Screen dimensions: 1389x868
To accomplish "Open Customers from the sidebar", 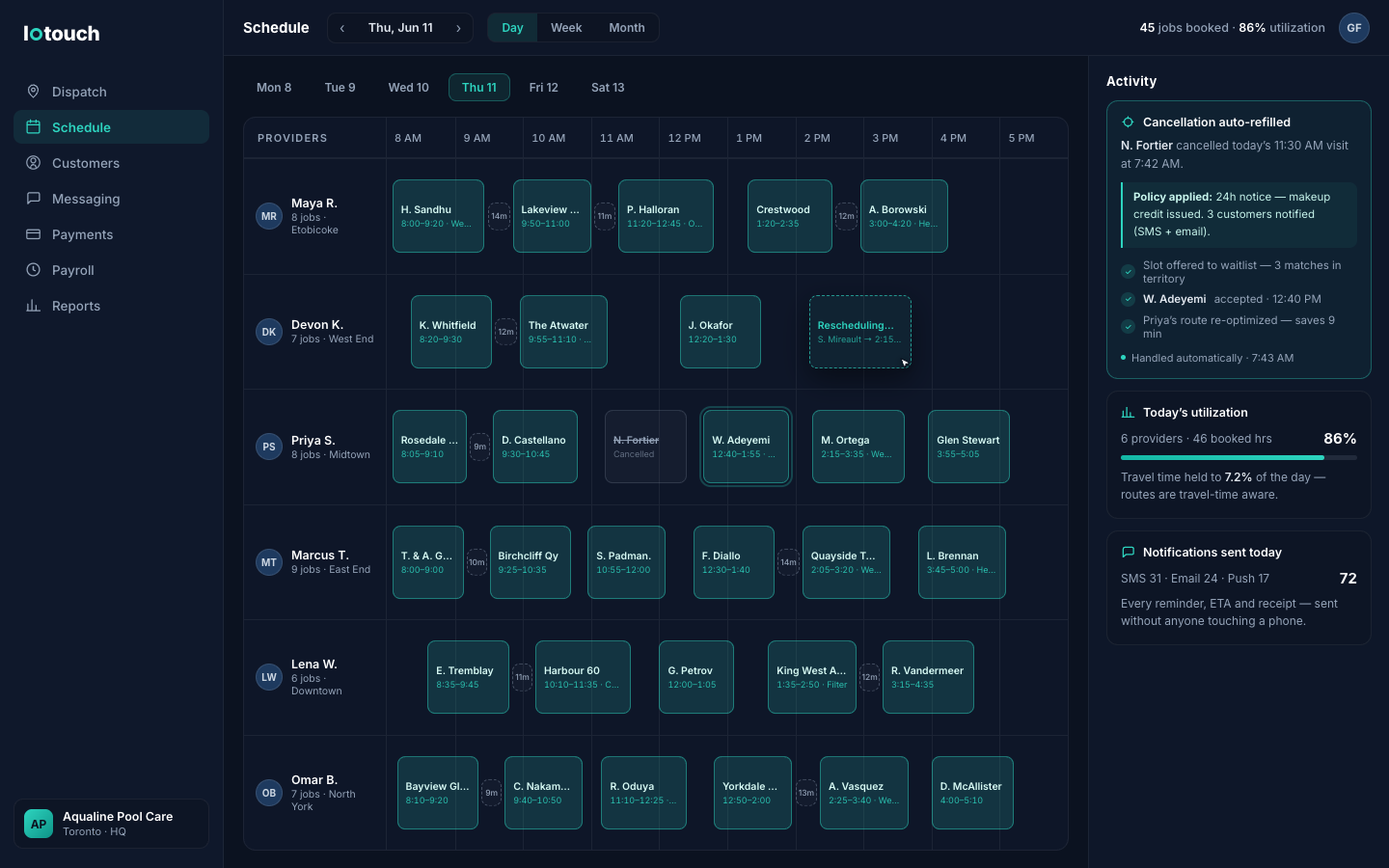I will point(111,163).
